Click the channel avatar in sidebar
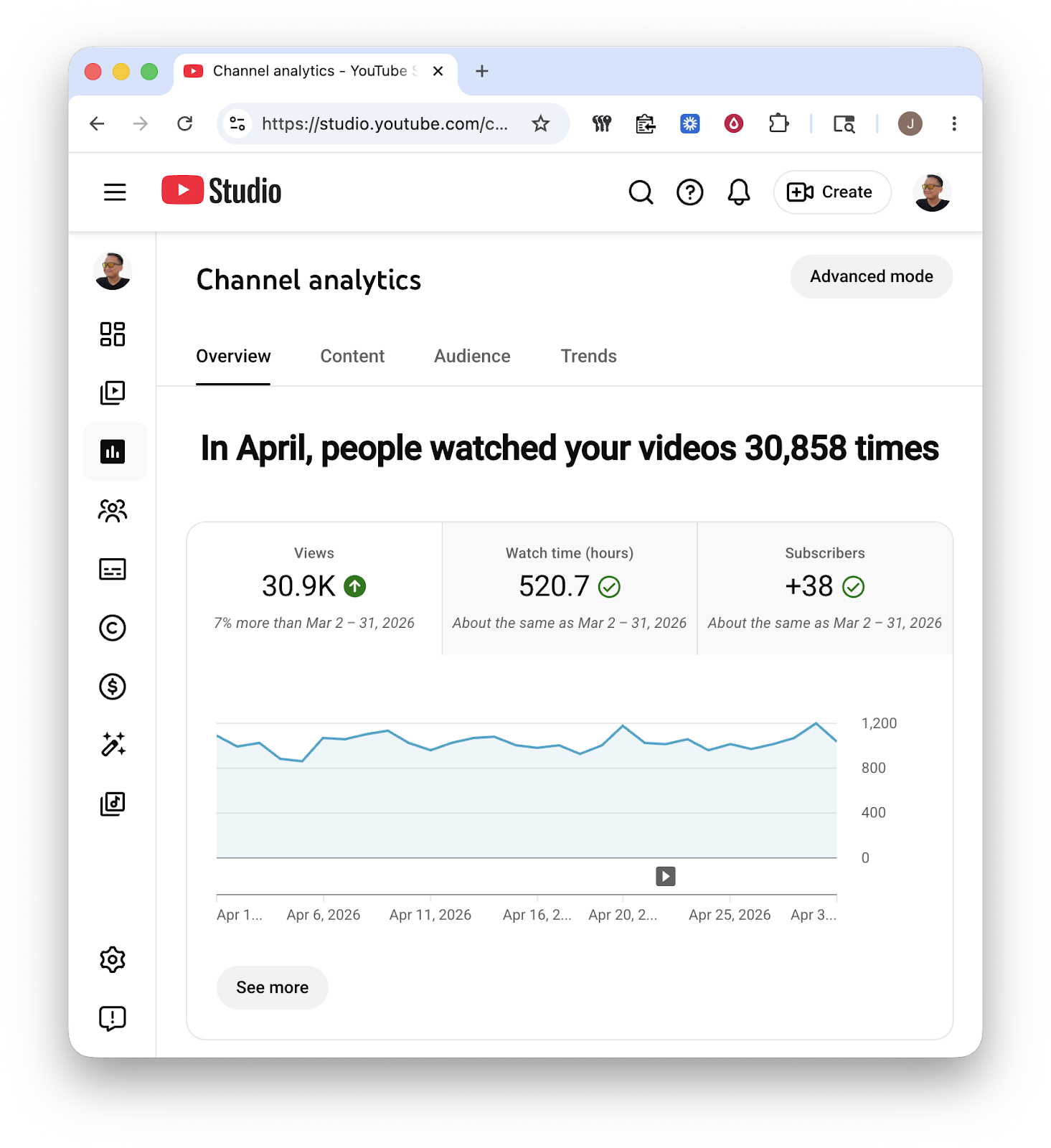The width and height of the screenshot is (1051, 1148). [113, 271]
